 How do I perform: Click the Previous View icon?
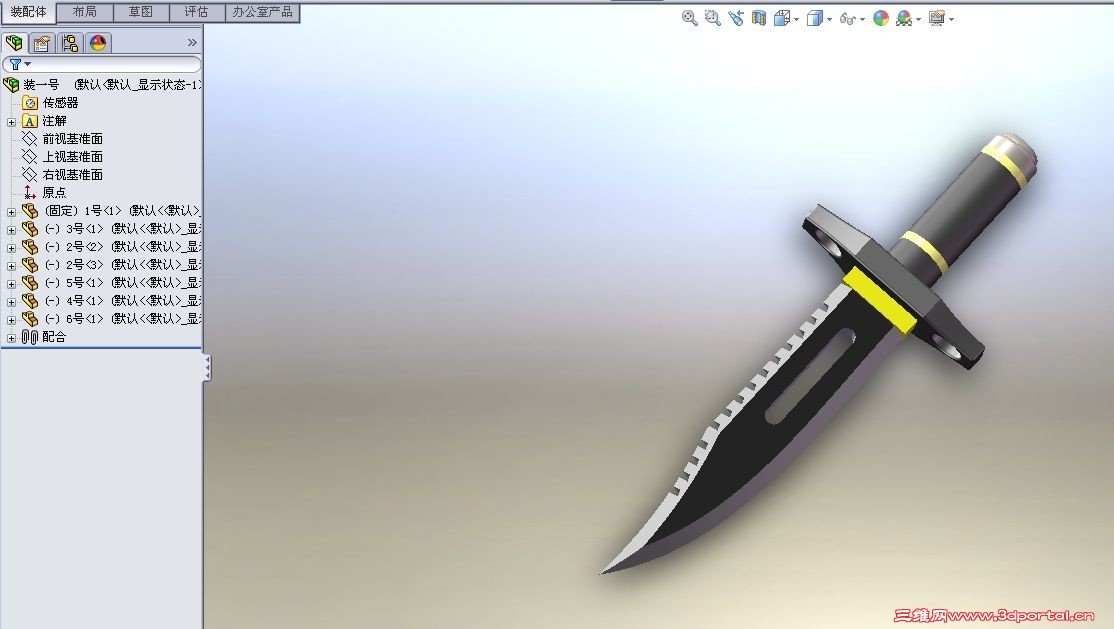[736, 18]
